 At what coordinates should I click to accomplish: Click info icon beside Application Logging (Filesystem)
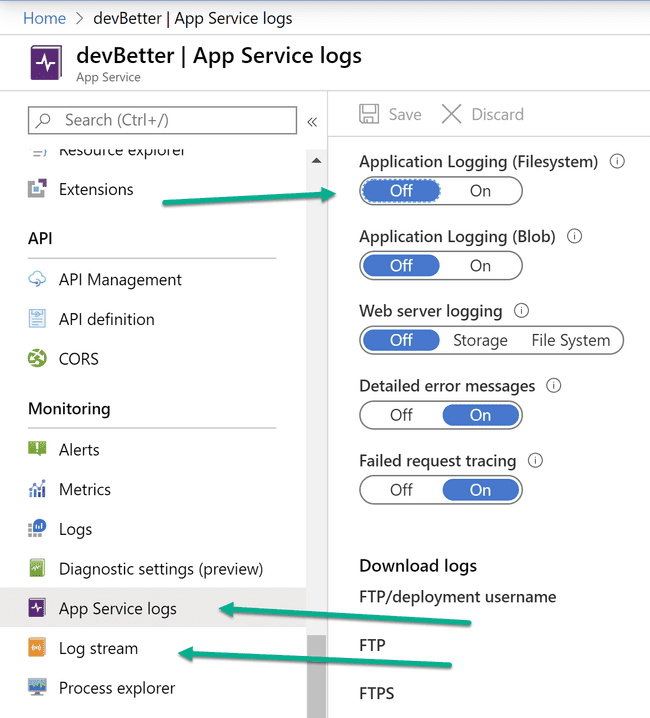[617, 161]
